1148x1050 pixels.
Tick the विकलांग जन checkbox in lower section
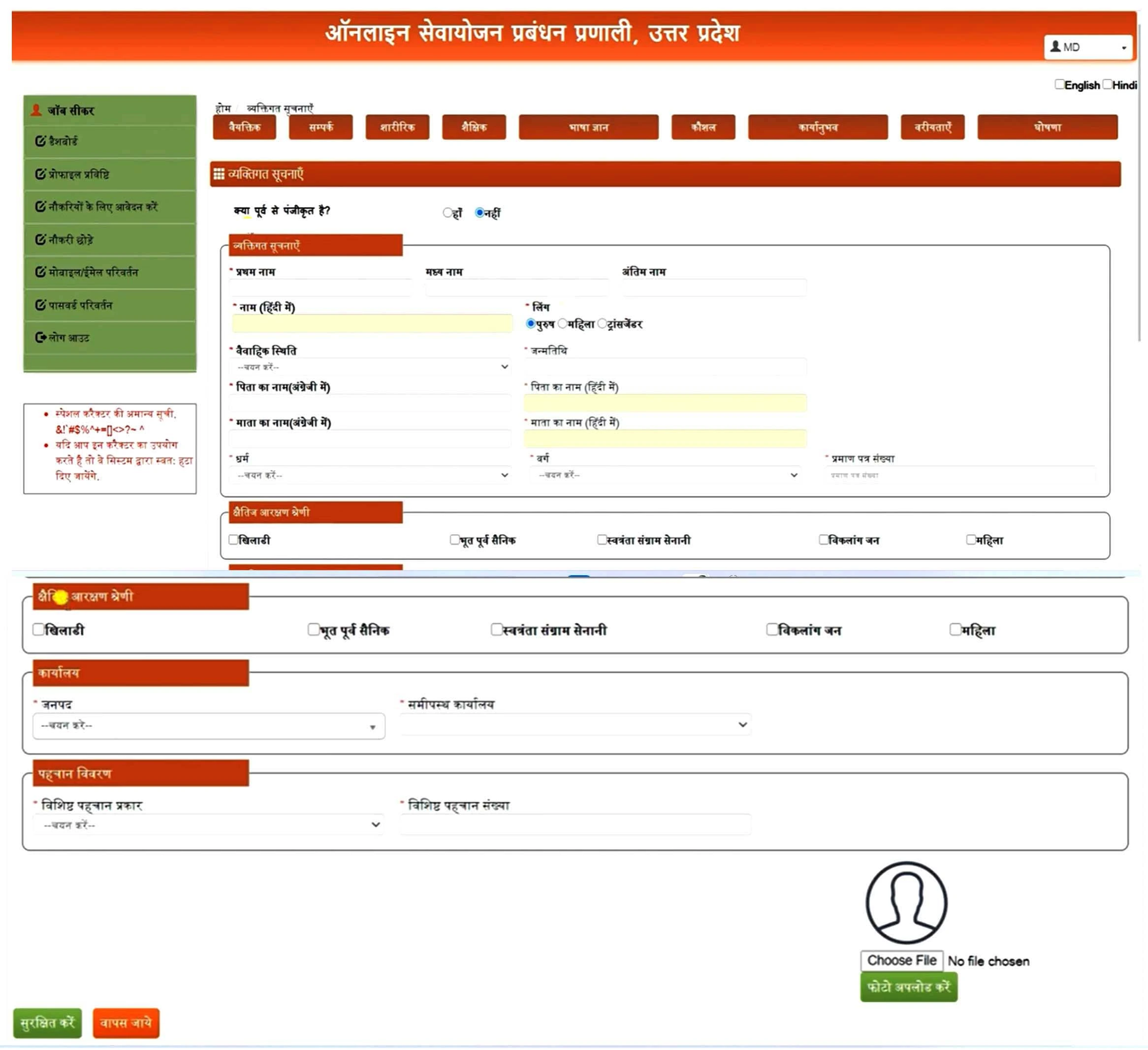tap(771, 629)
